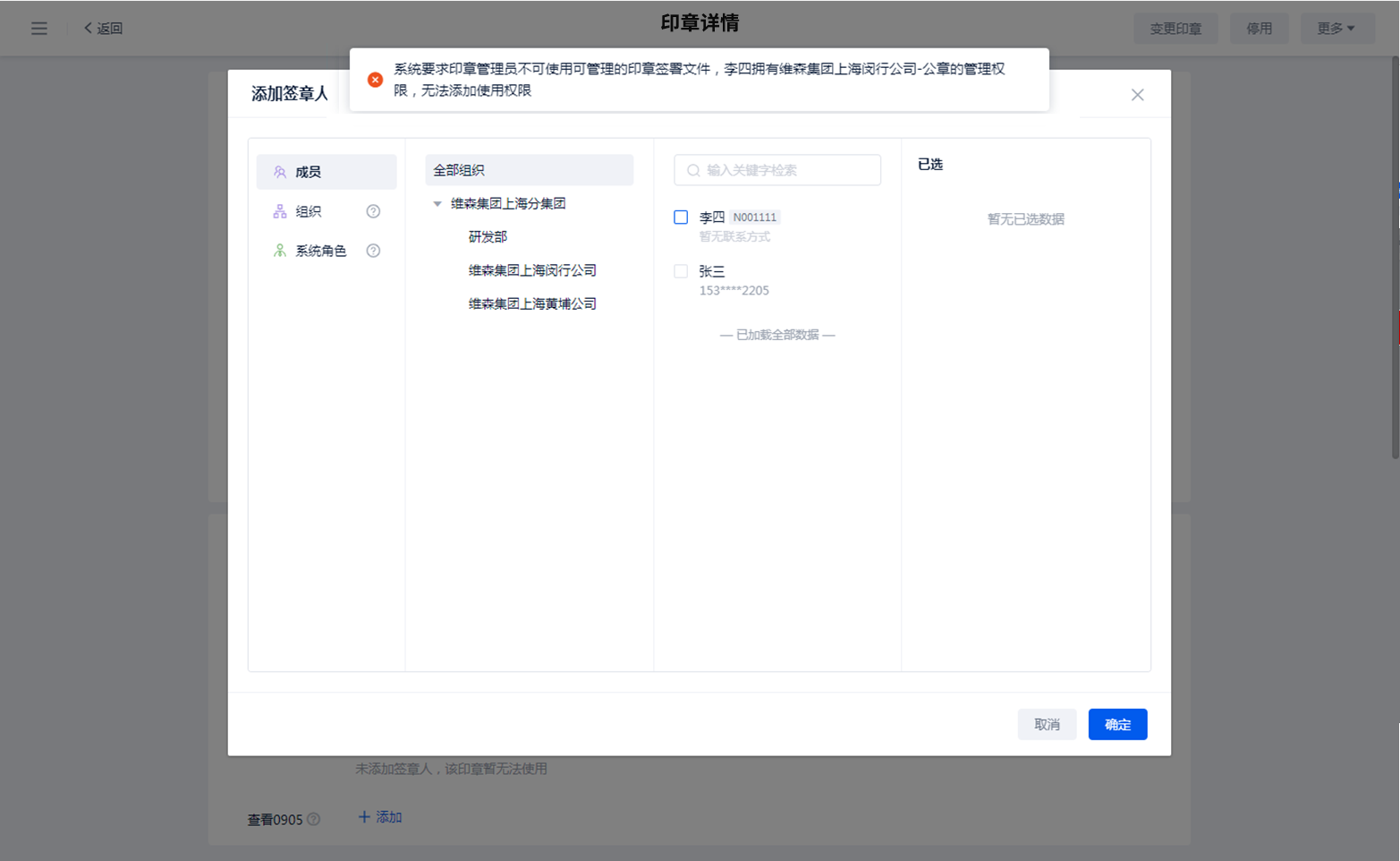This screenshot has height=861, width=1400.
Task: Click the 系统角色 person icon
Action: 280,251
